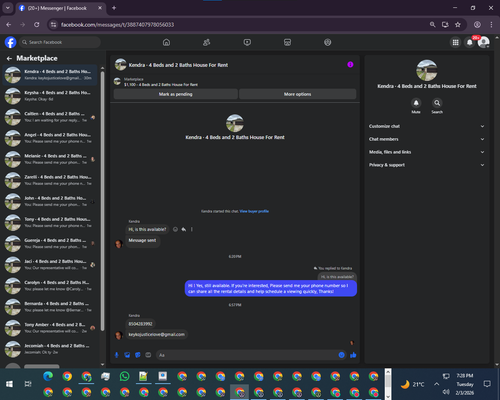Go to the Home feed icon
This screenshot has width=500, height=400.
coord(166,42)
